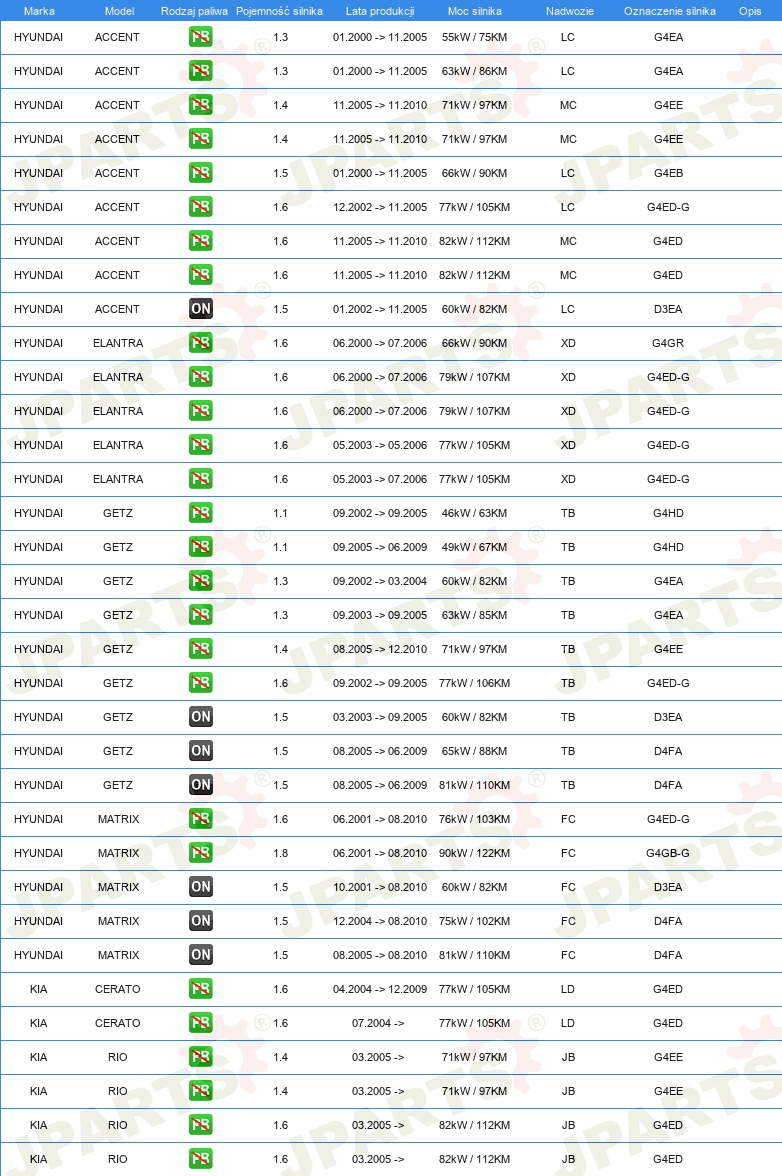Click power value 75kW / 102KM
This screenshot has height=1176, width=782.
coord(475,921)
